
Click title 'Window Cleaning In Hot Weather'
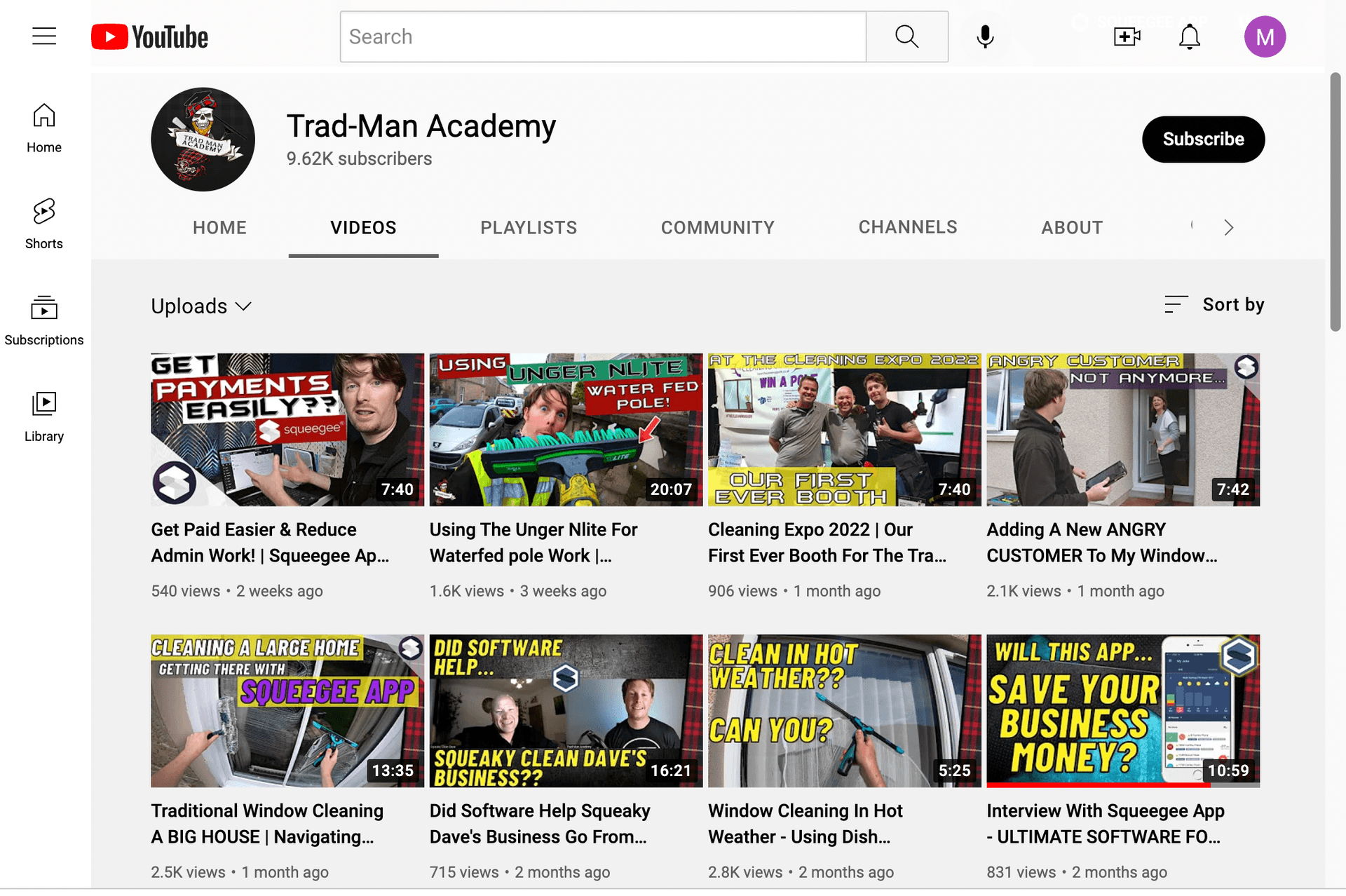coord(805,824)
